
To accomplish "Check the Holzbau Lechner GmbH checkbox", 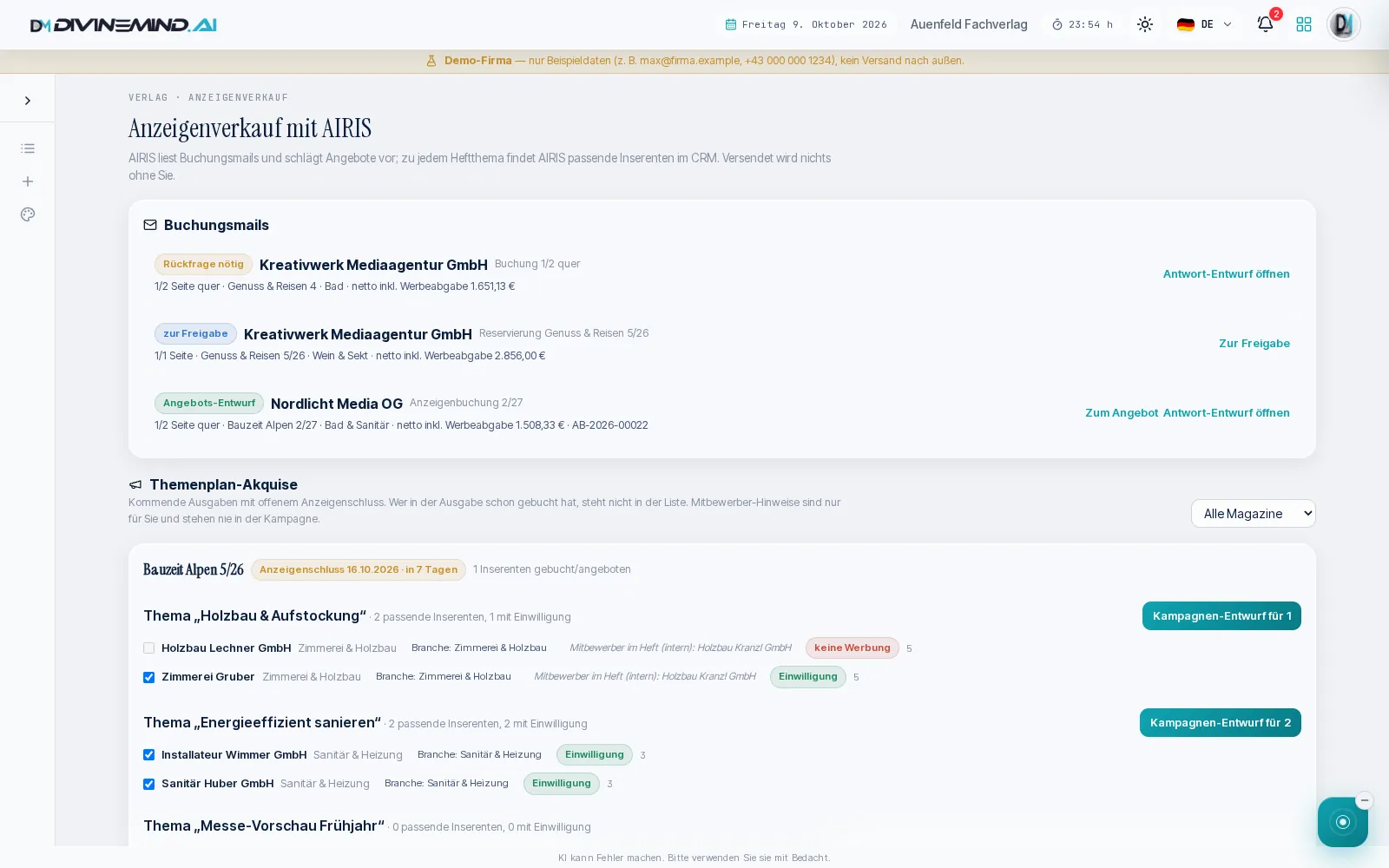I will point(149,648).
